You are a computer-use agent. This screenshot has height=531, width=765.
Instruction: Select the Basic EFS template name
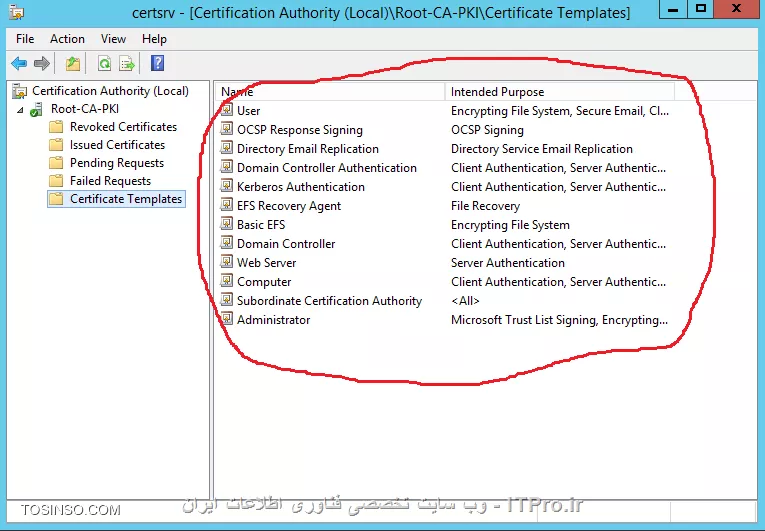point(261,225)
